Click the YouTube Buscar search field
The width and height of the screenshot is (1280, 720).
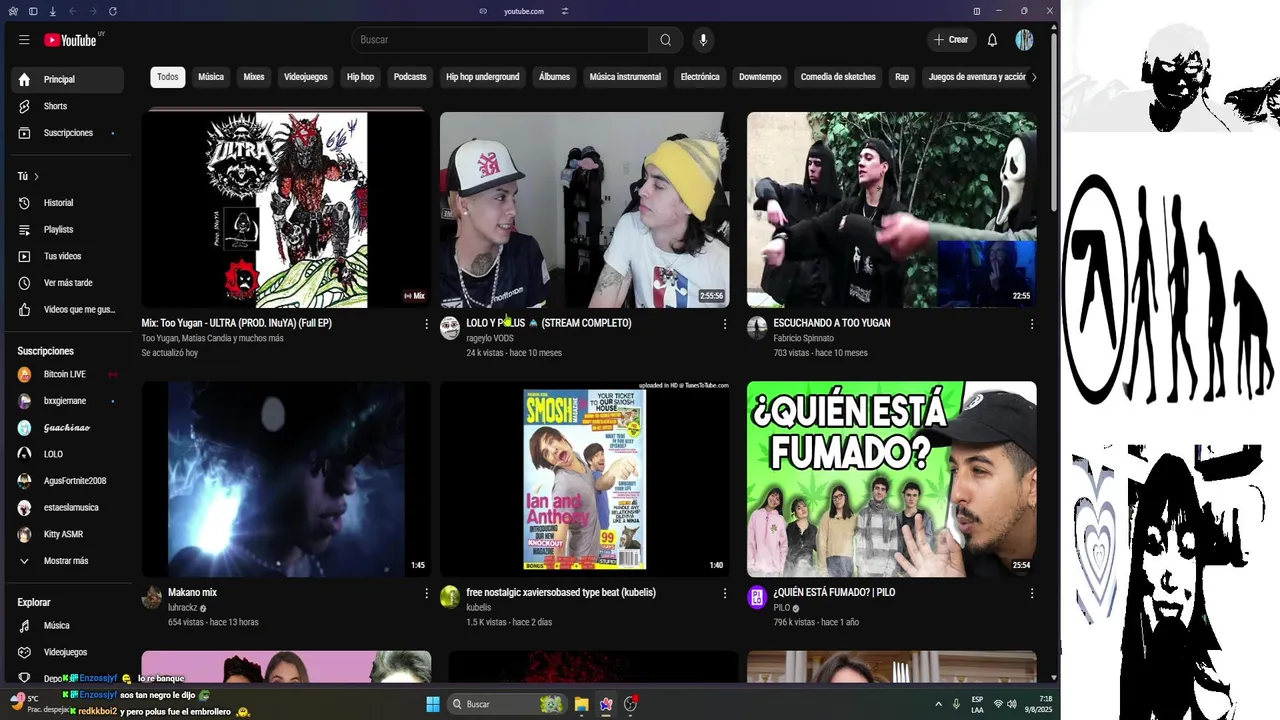500,40
